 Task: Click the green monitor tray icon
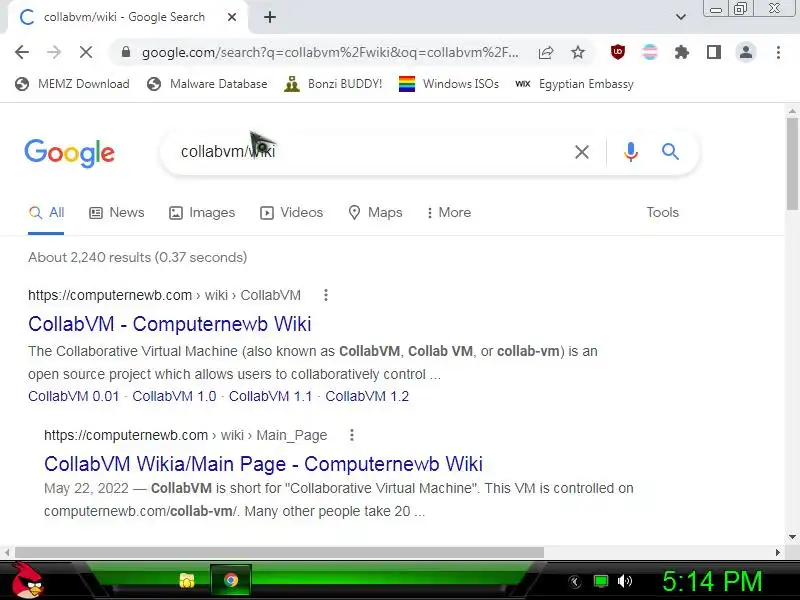(x=601, y=581)
